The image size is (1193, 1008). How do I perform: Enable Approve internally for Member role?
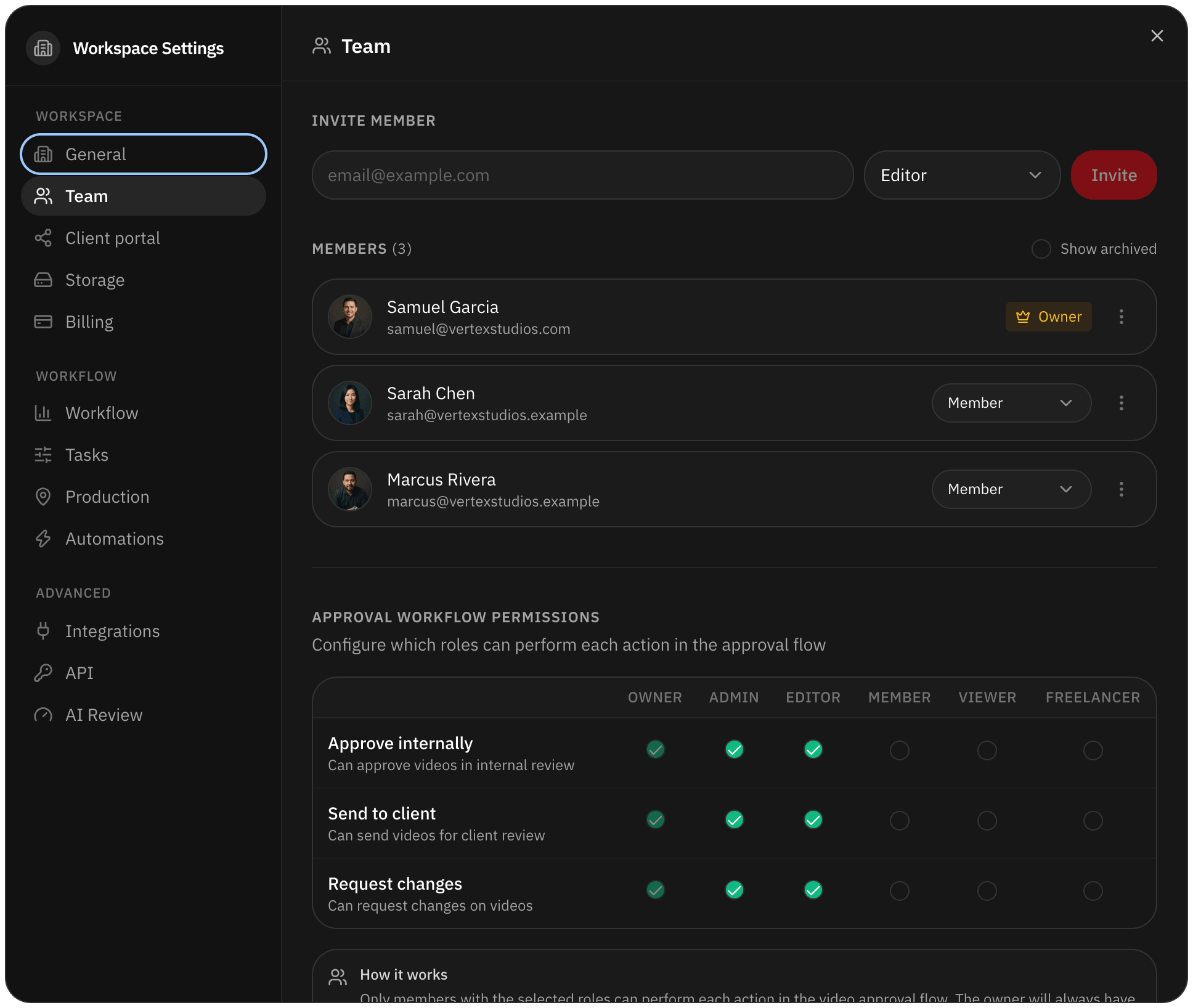(900, 750)
